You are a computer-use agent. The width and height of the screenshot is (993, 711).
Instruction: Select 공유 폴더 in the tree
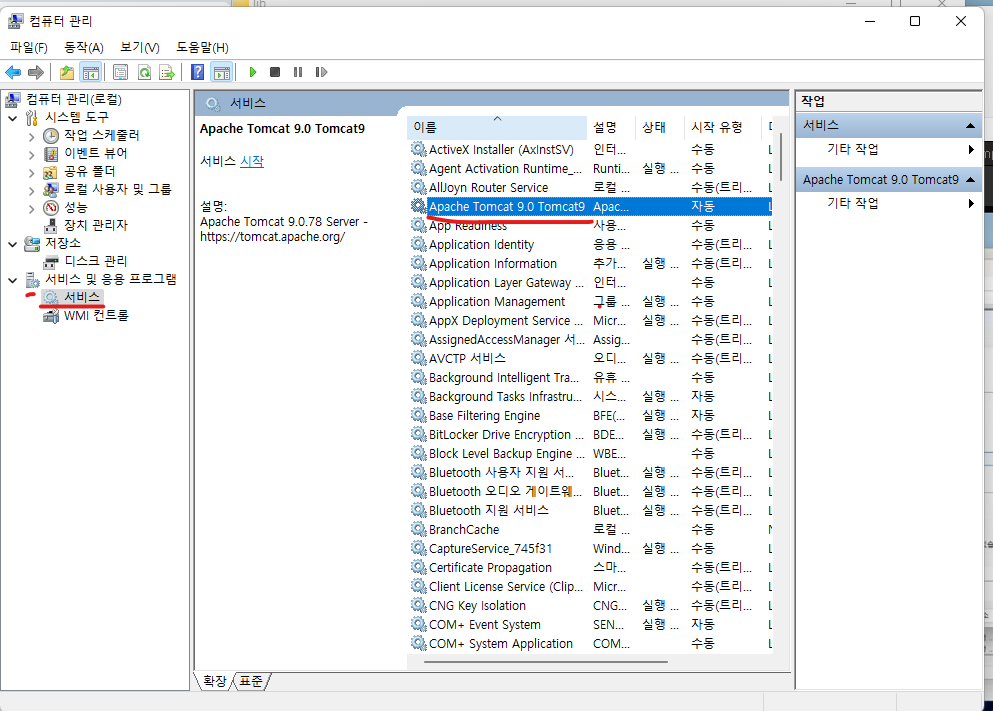(x=89, y=172)
